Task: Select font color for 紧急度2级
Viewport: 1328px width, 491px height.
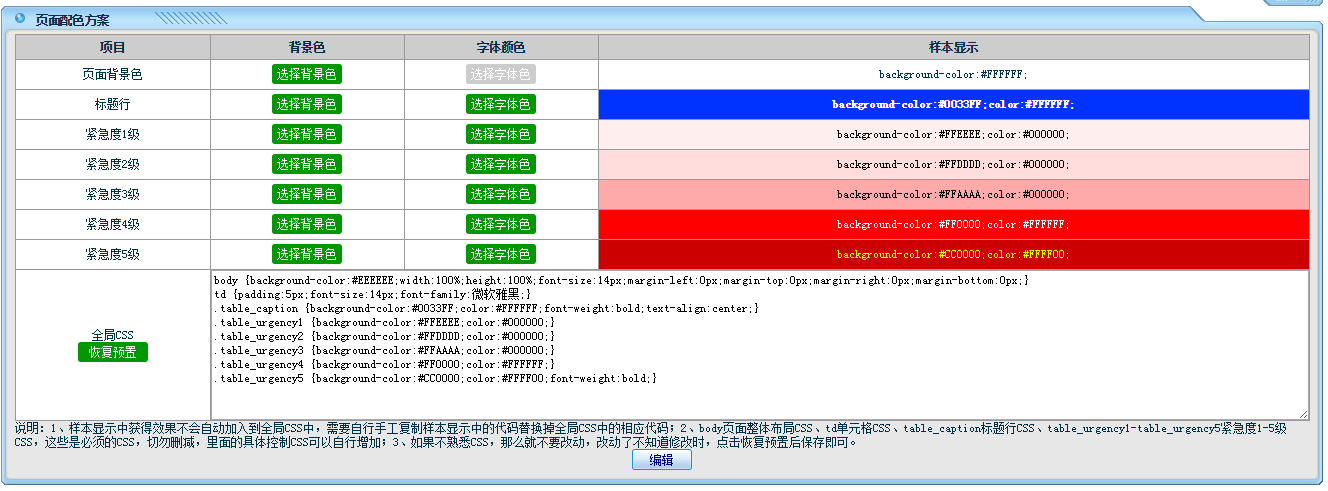Action: 501,164
